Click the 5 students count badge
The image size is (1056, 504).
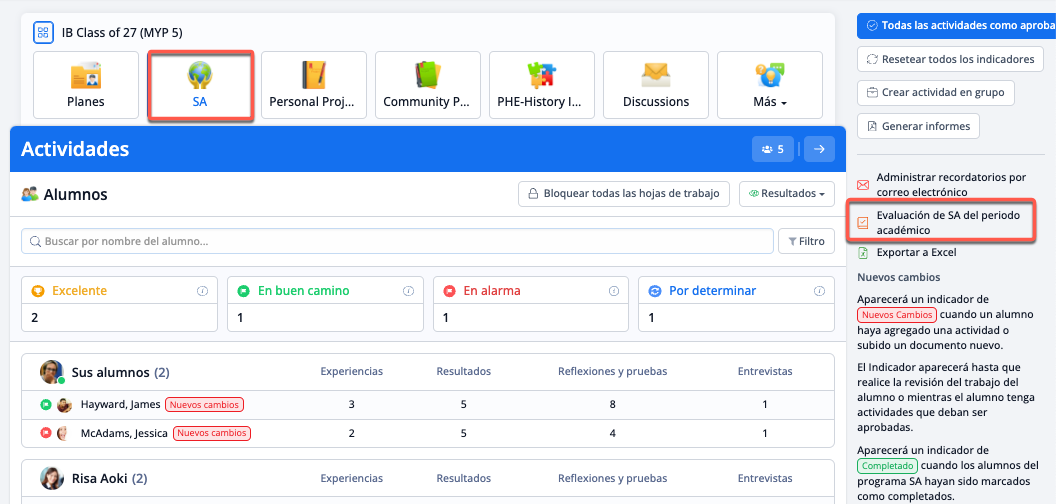pyautogui.click(x=772, y=149)
